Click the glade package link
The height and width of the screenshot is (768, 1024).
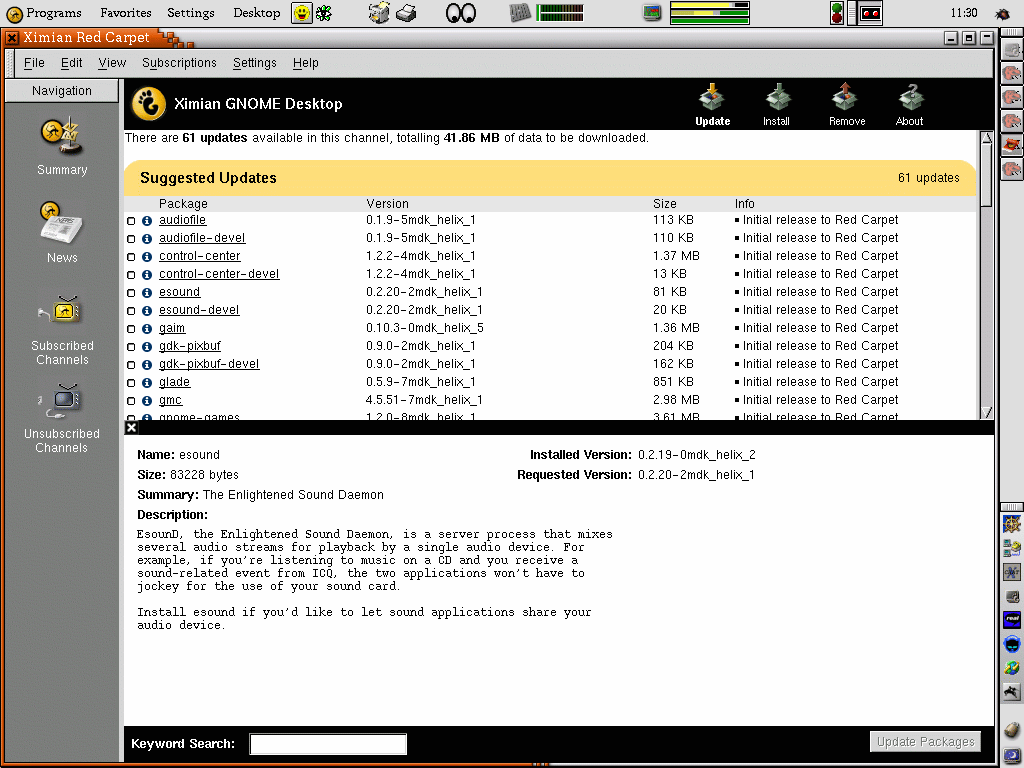pos(174,382)
